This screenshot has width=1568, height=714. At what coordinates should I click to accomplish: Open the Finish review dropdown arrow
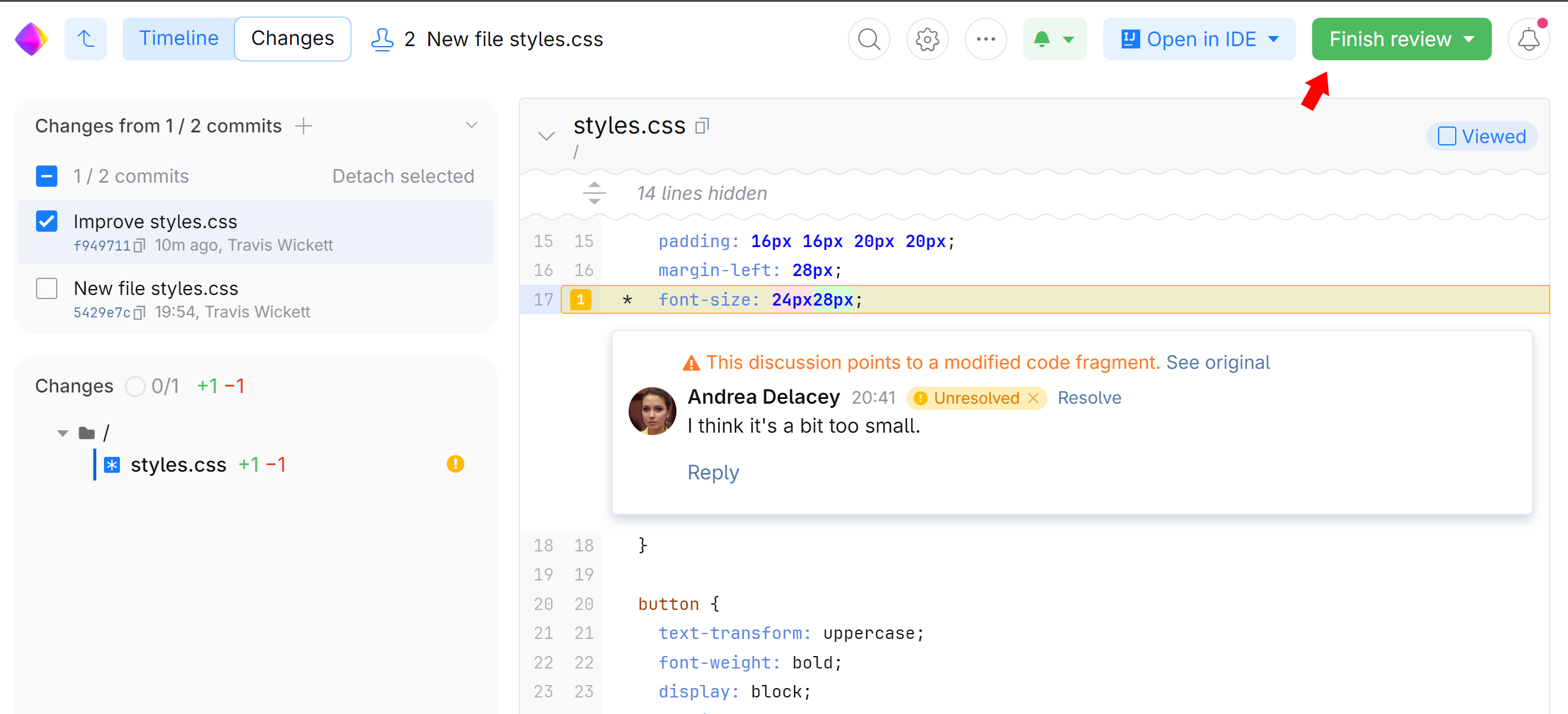click(x=1469, y=39)
